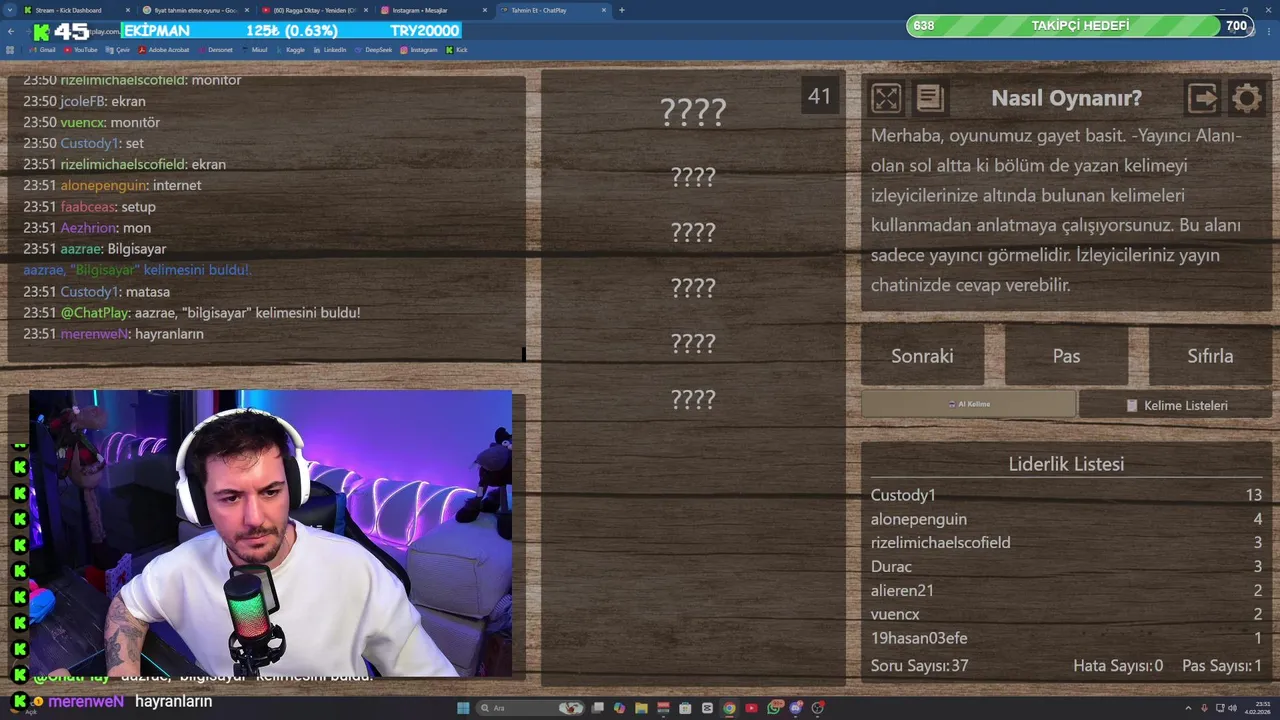Click the @ChatPlay chat message
Image resolution: width=1280 pixels, height=720 pixels.
coord(191,313)
